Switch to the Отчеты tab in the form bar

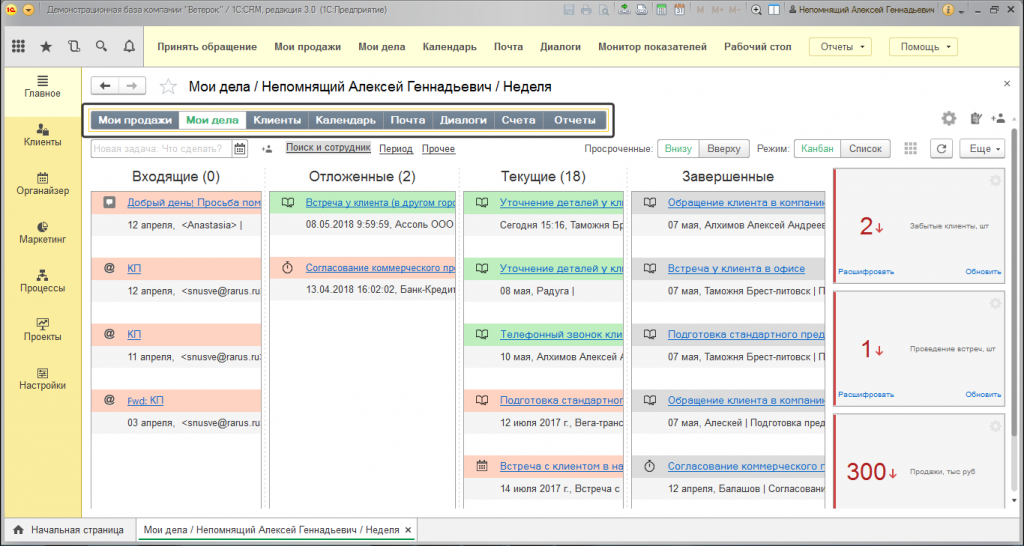[x=575, y=120]
